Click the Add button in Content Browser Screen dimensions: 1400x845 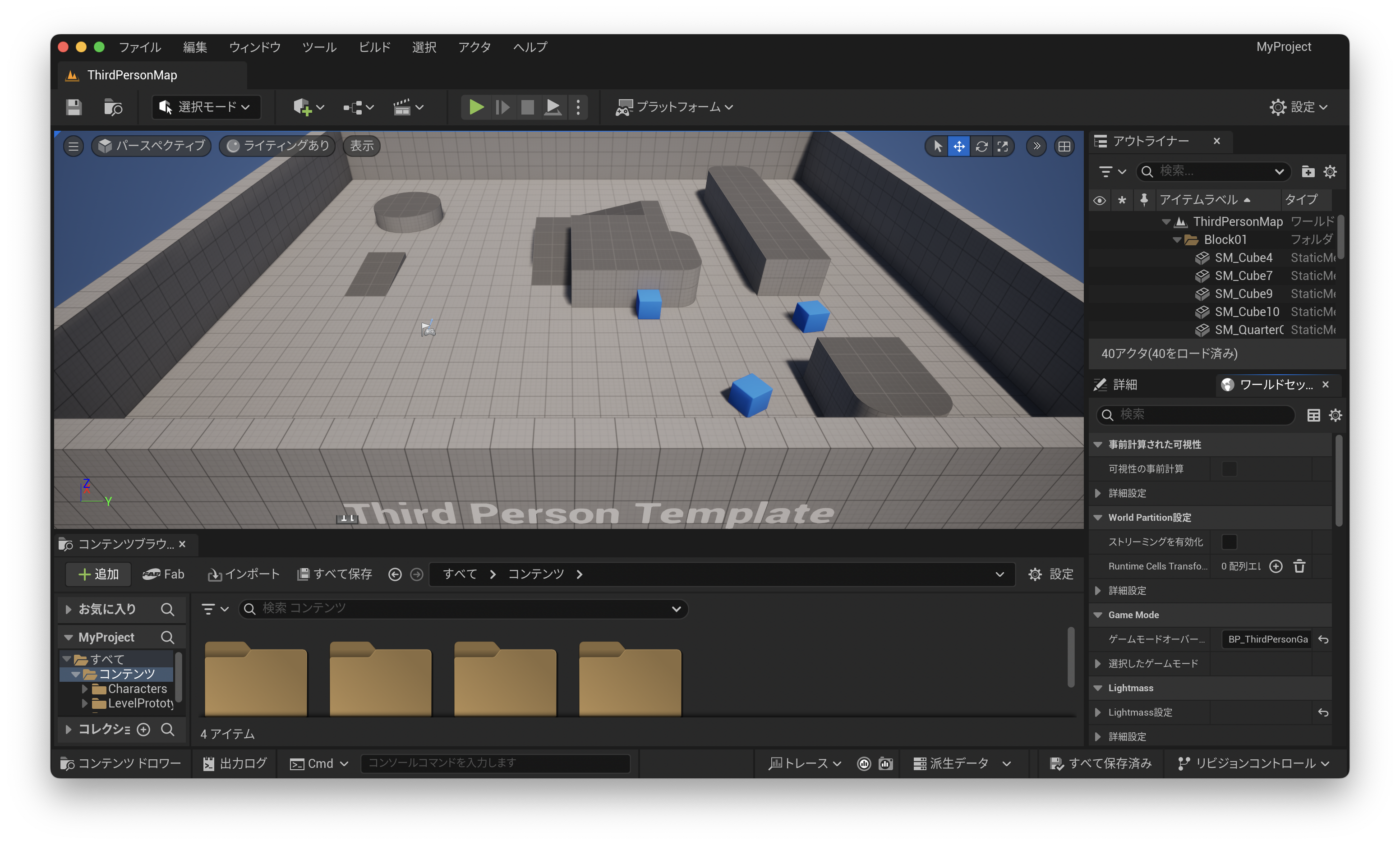click(98, 574)
